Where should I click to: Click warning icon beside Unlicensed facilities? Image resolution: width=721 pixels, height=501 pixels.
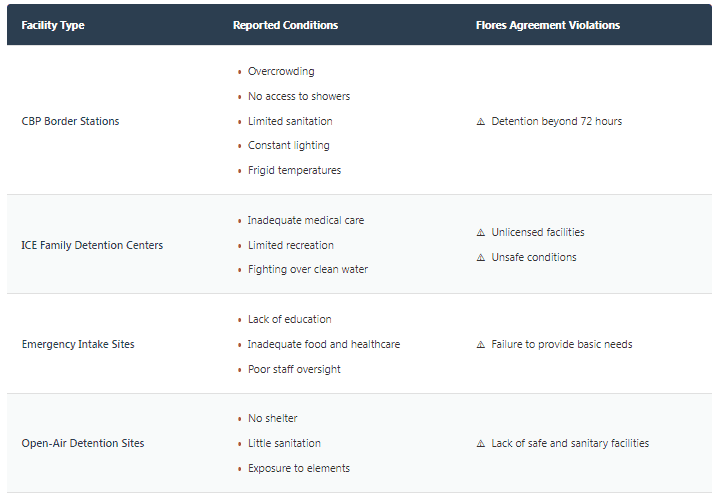point(481,233)
